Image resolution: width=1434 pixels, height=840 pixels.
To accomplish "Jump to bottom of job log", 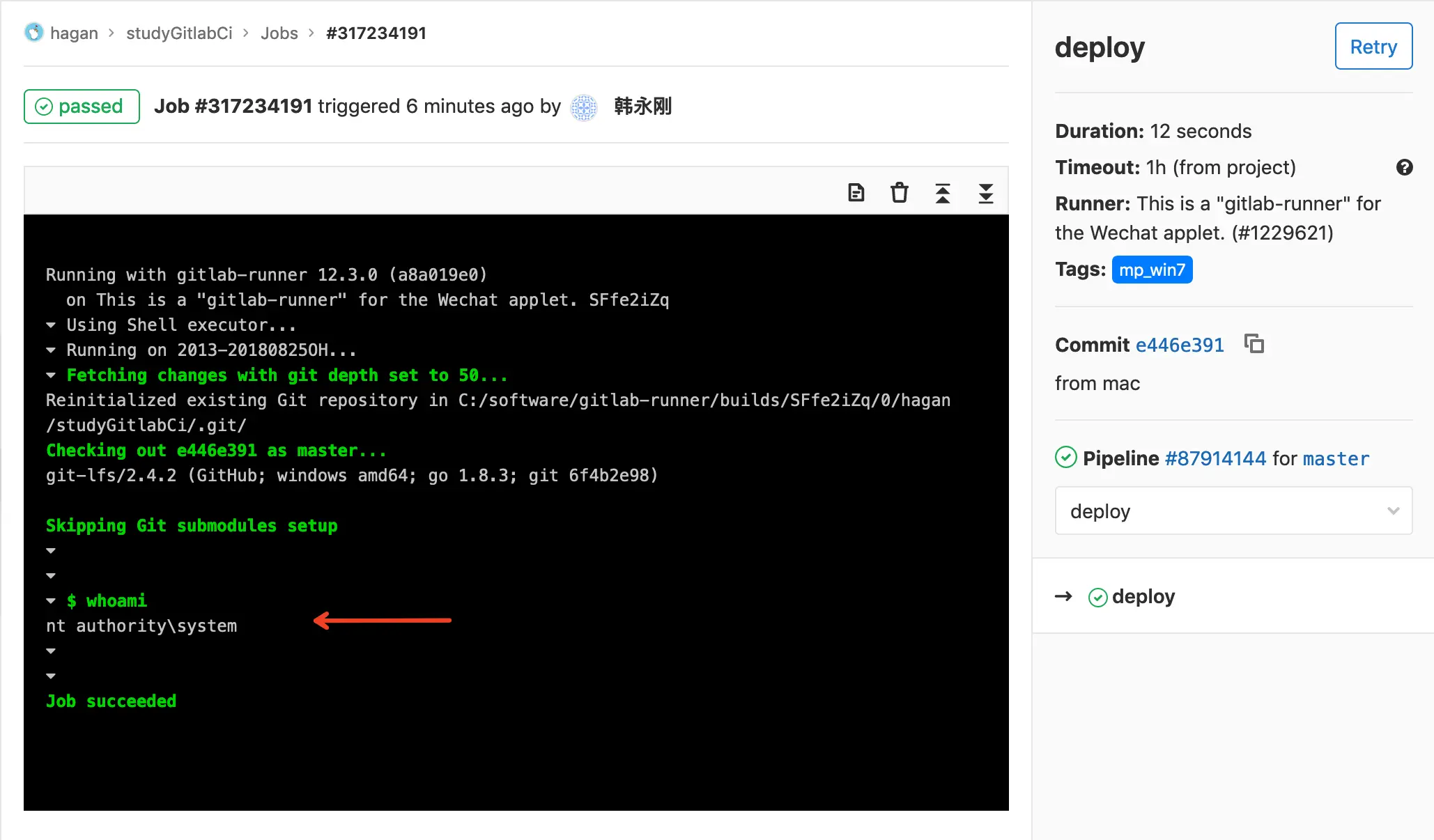I will pos(986,193).
